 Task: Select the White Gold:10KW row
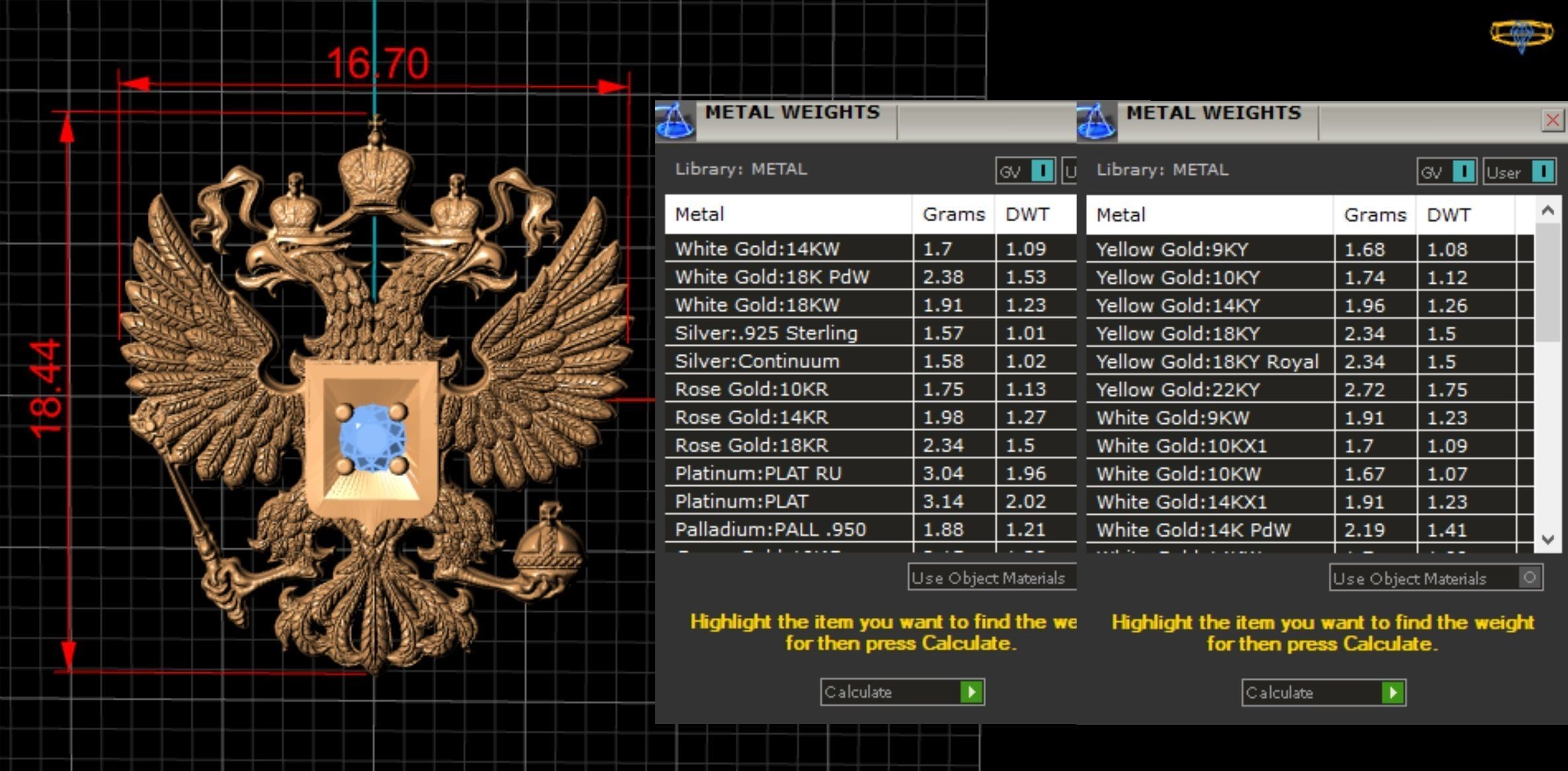[x=1310, y=474]
